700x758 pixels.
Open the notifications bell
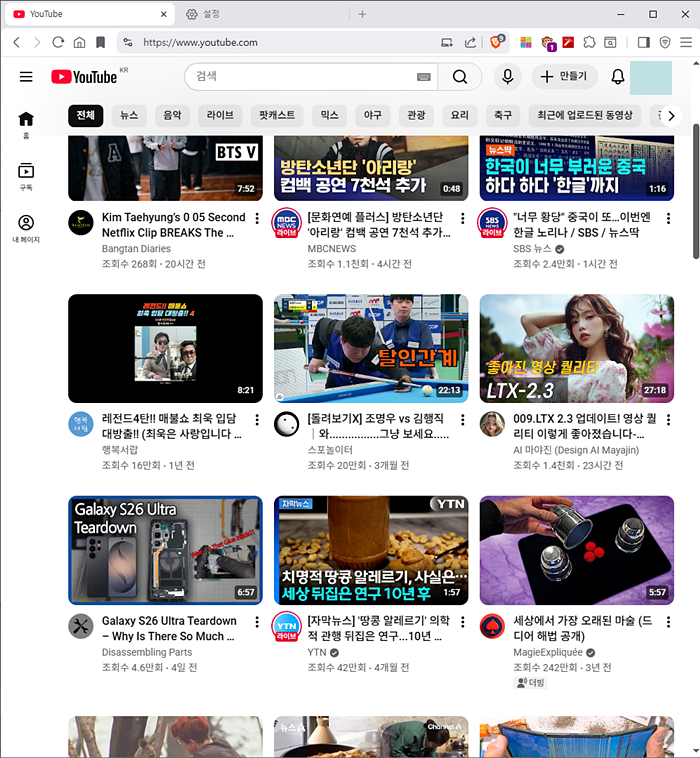point(617,77)
